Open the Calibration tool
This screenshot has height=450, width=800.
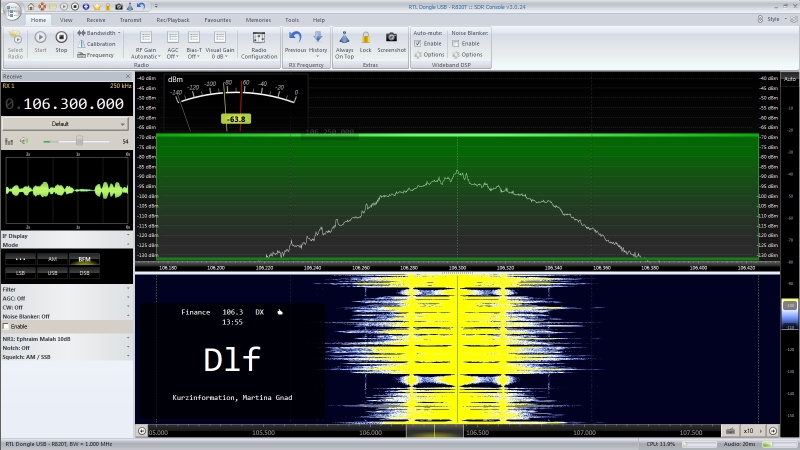click(96, 44)
